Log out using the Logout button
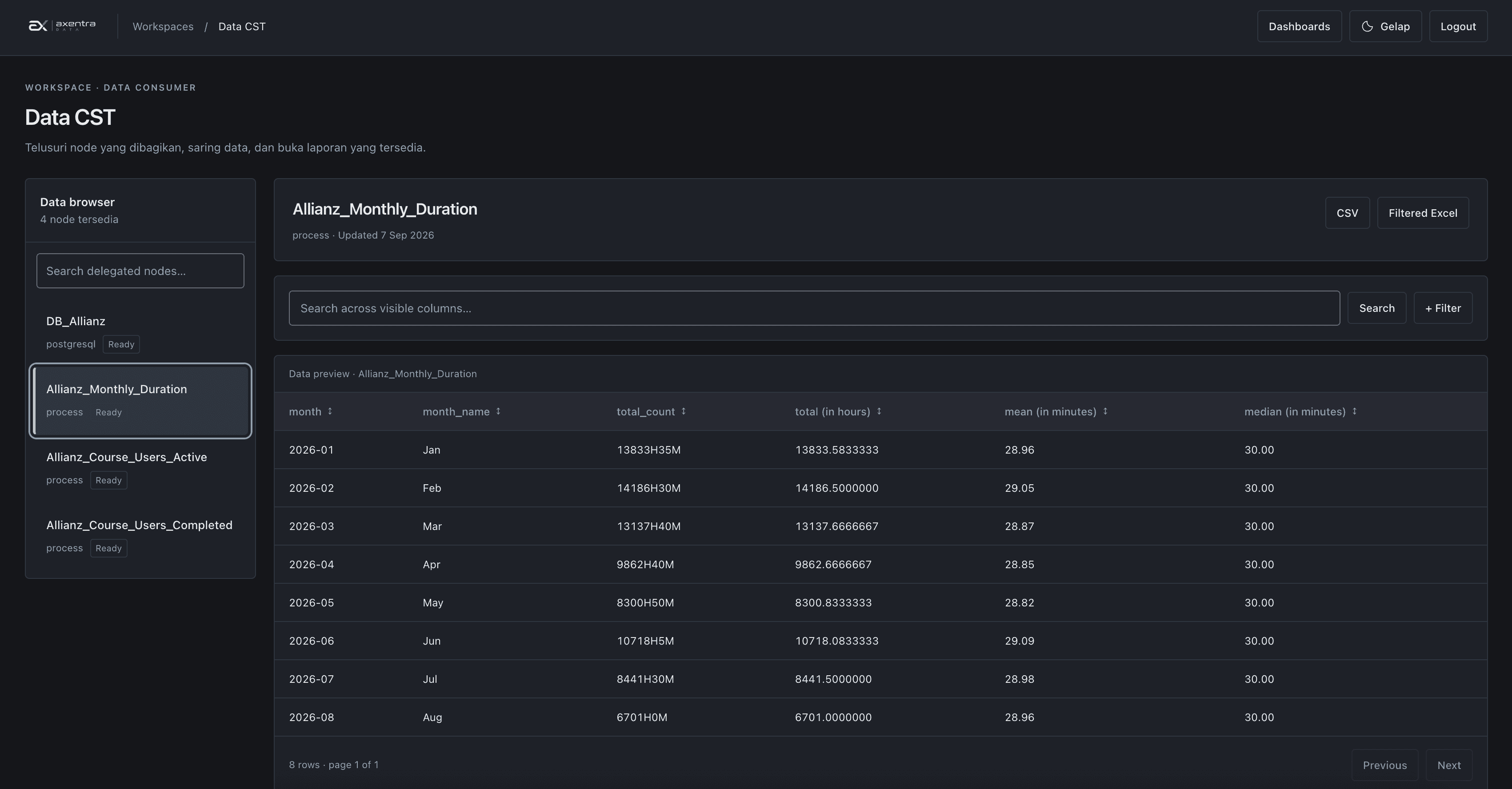This screenshot has width=1512, height=789. coord(1458,26)
